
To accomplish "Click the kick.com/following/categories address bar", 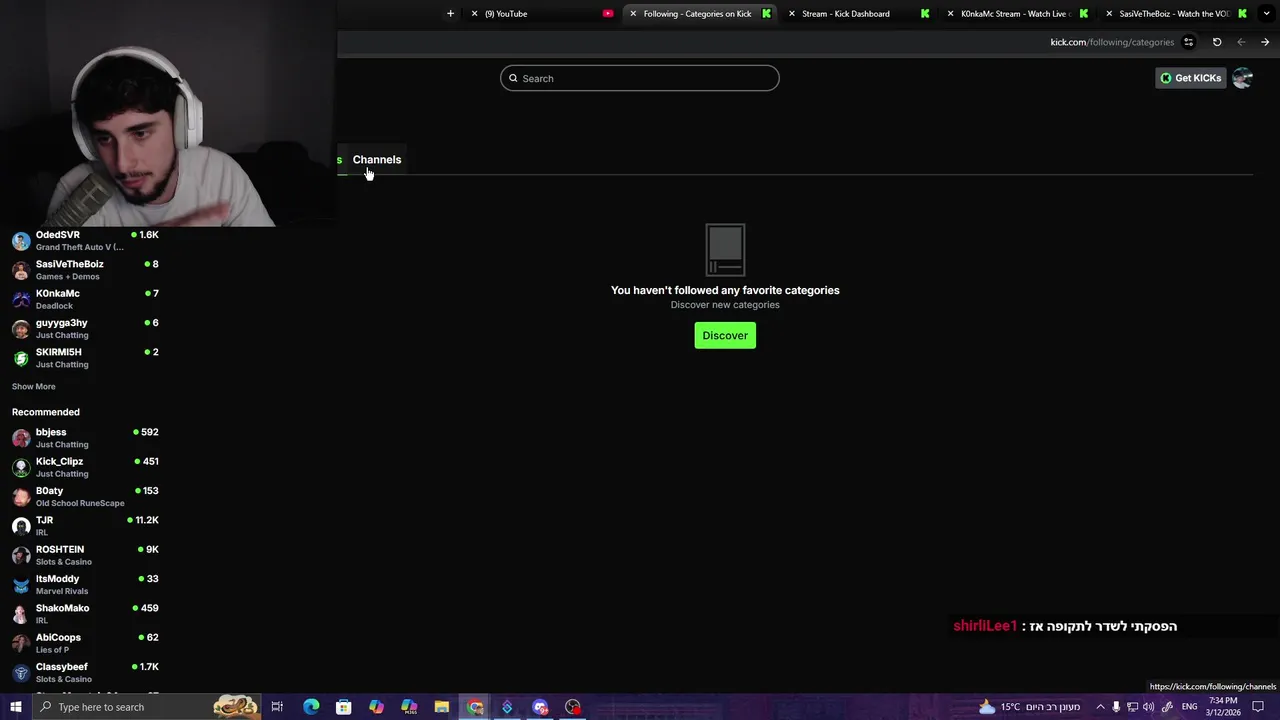I will (x=1112, y=42).
